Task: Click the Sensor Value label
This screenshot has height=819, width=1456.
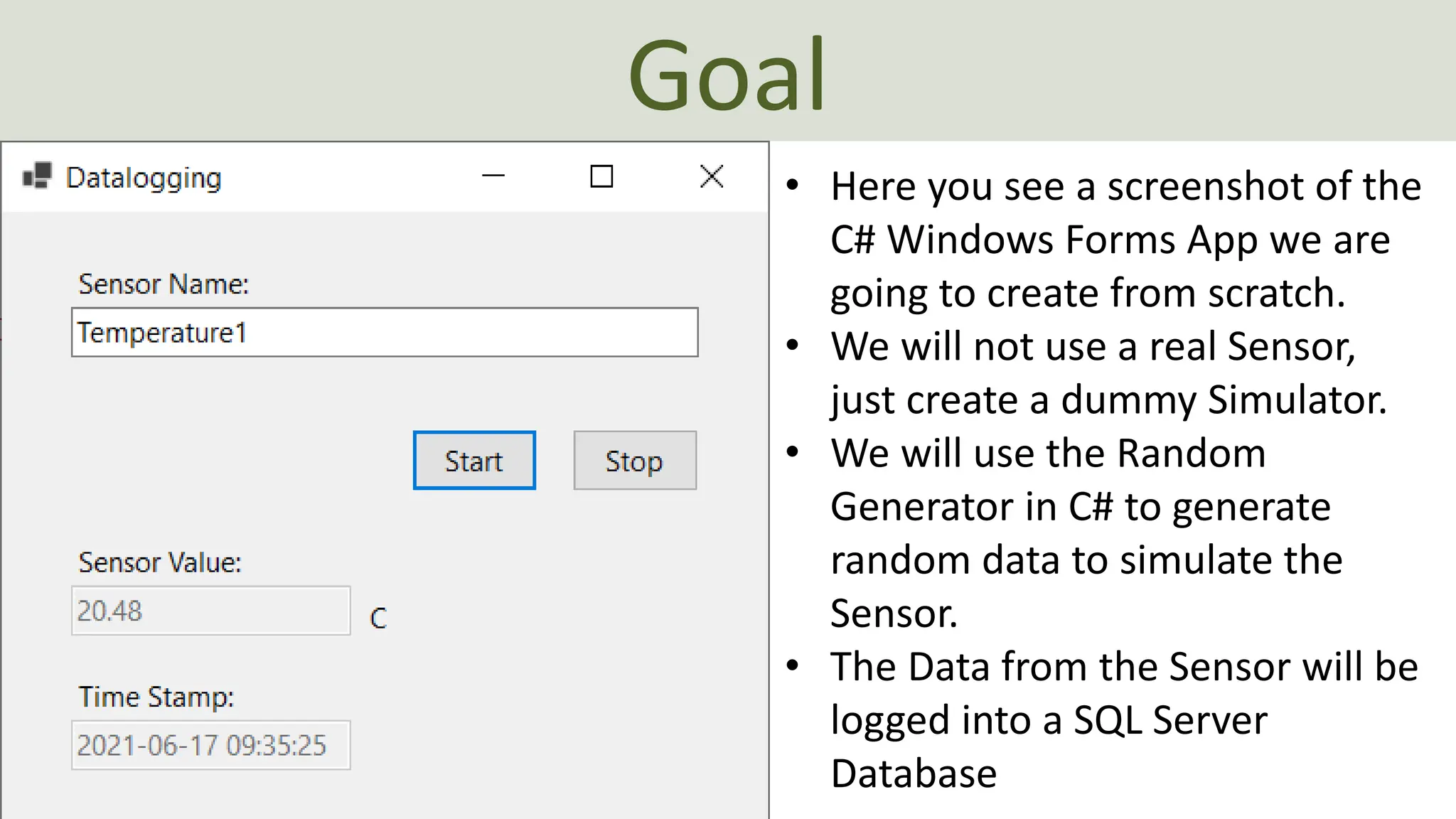Action: point(160,563)
